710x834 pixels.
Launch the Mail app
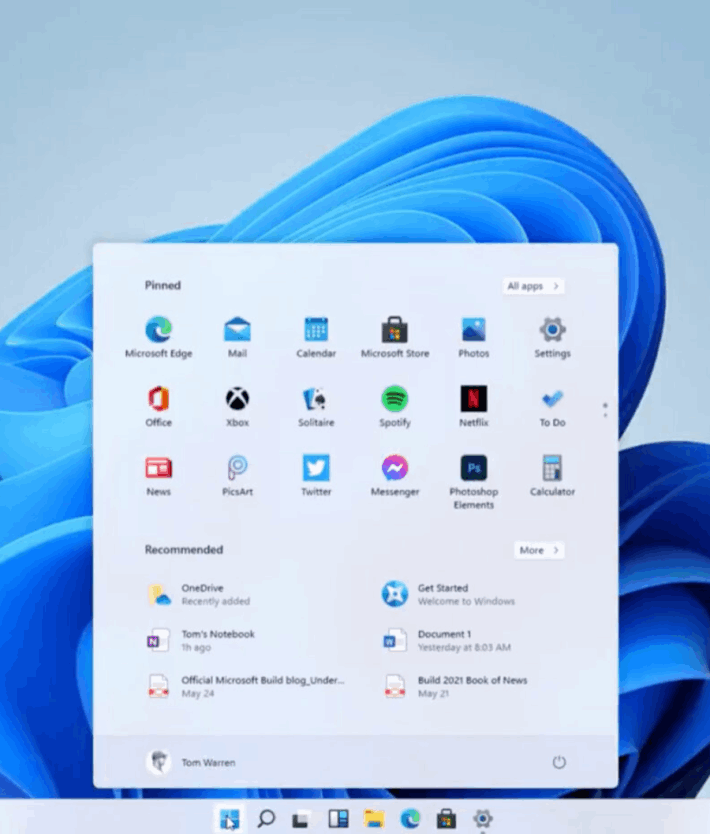[x=237, y=337]
